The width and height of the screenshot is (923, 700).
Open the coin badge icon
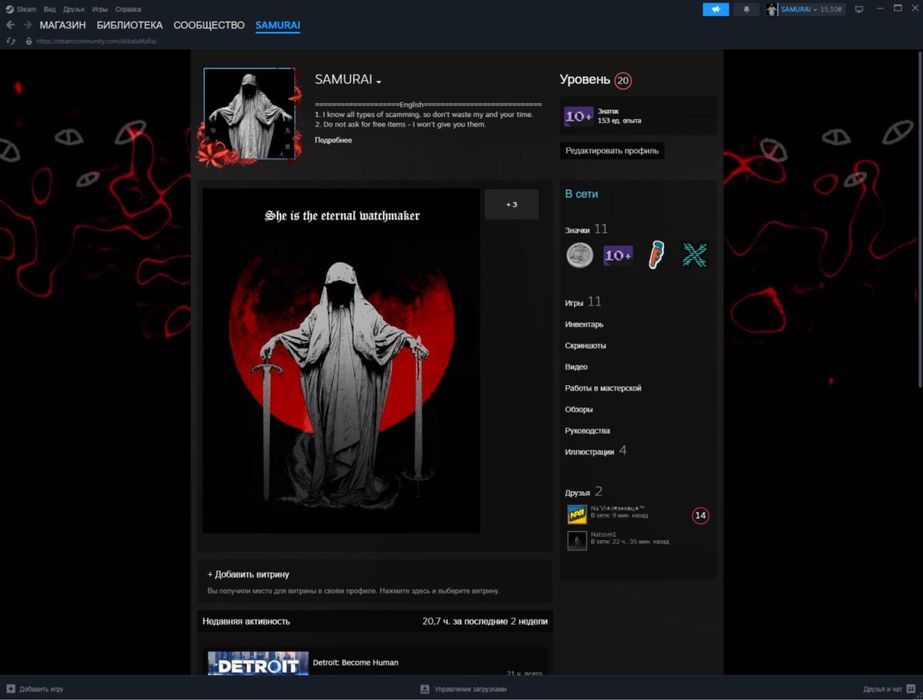[x=579, y=256]
